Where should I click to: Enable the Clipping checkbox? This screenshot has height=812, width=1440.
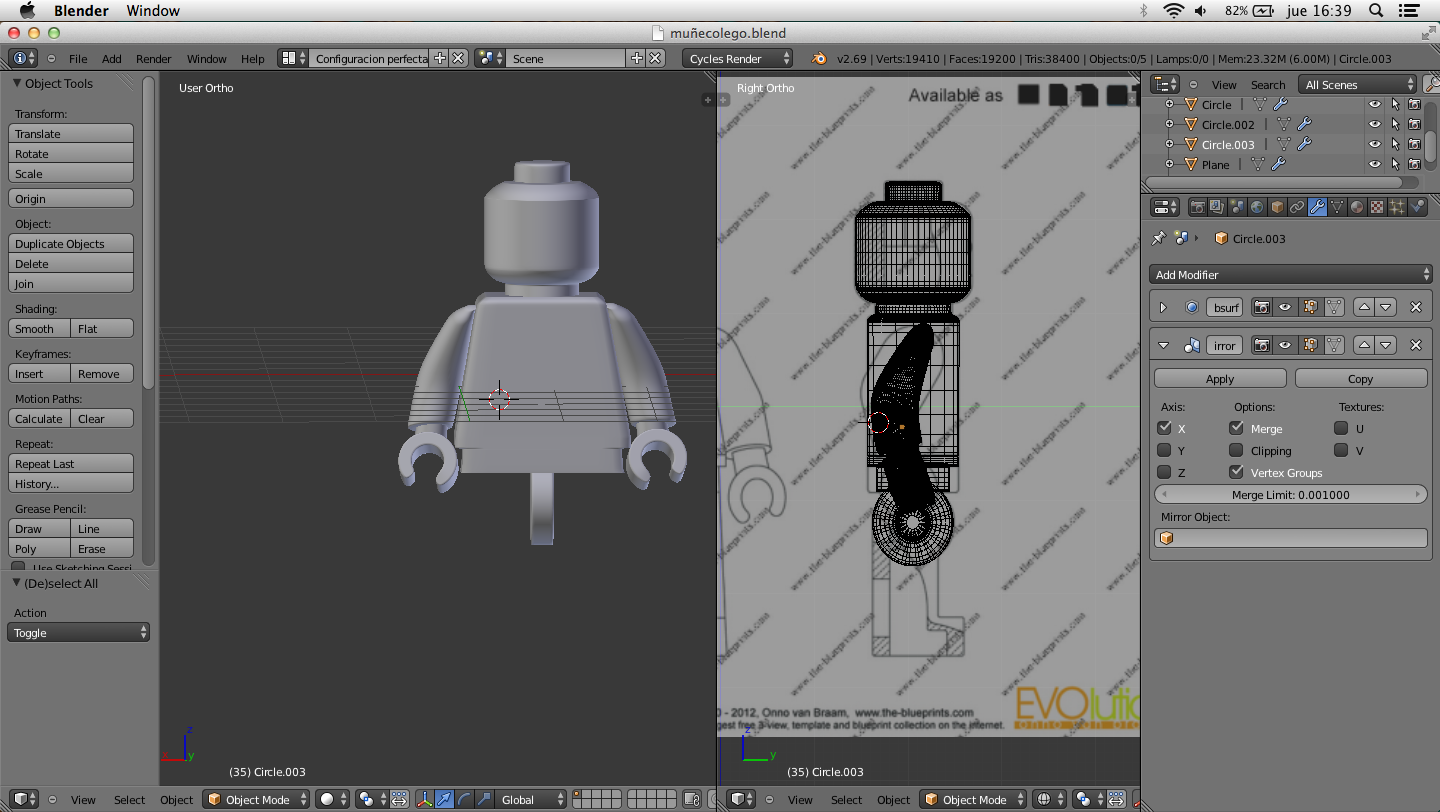pyautogui.click(x=1236, y=450)
